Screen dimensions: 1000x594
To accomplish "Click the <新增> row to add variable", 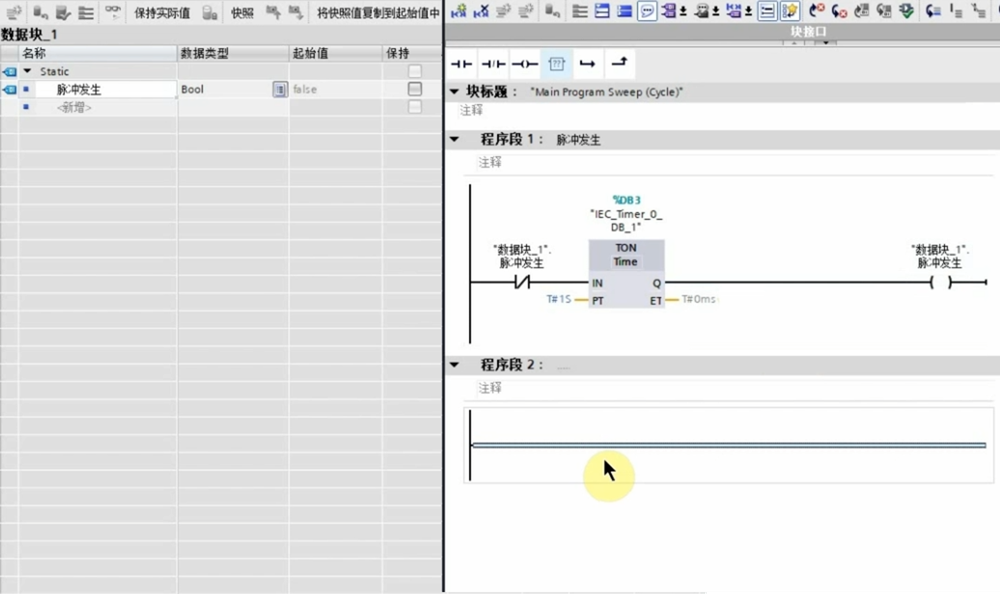I will click(x=74, y=107).
